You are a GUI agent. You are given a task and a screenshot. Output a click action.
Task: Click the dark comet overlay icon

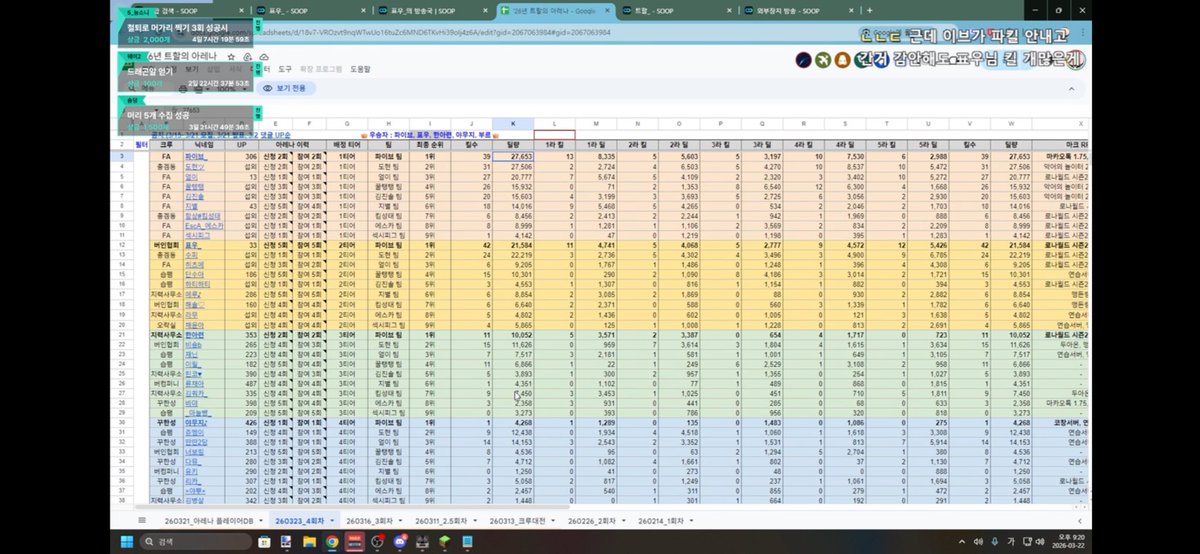point(803,61)
